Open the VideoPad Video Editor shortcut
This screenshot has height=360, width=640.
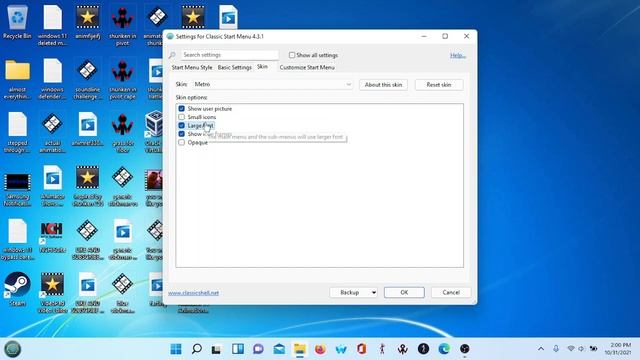coord(52,292)
